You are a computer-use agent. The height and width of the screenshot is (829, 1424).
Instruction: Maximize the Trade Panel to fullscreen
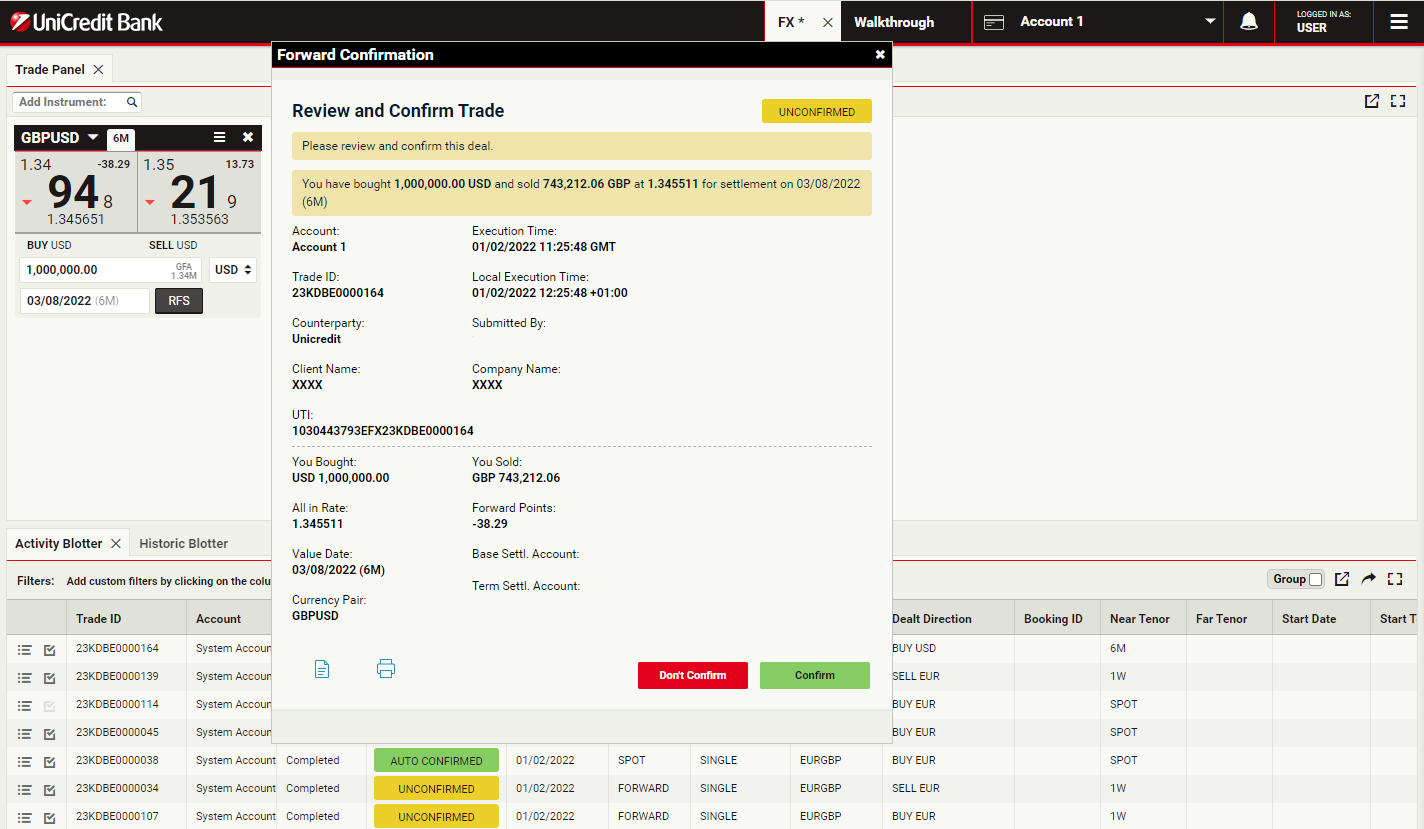(x=1398, y=101)
